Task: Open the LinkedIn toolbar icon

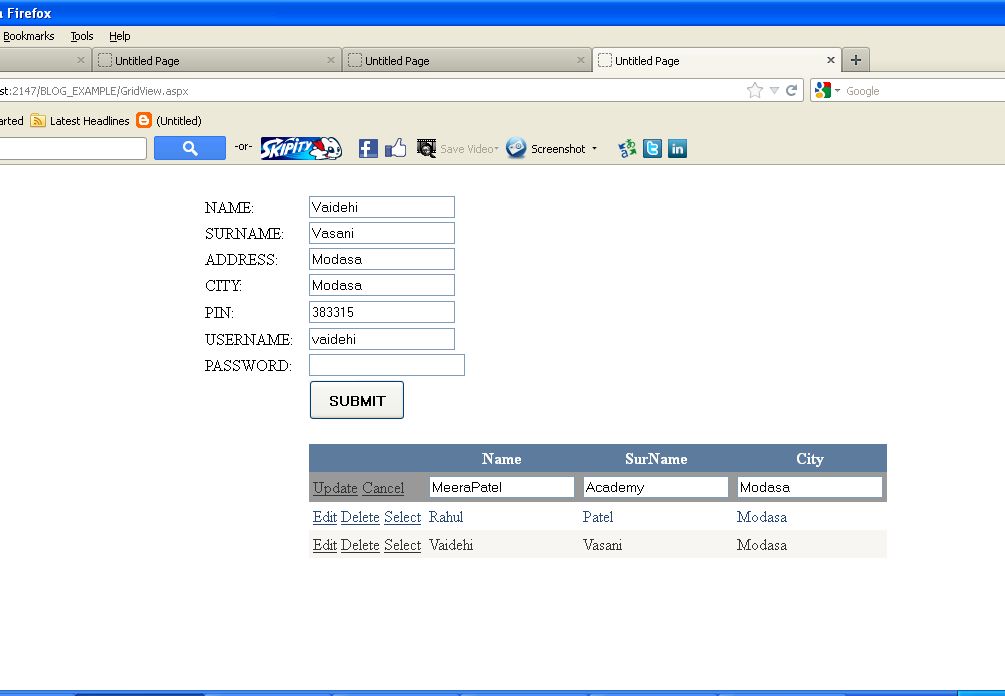Action: 677,149
